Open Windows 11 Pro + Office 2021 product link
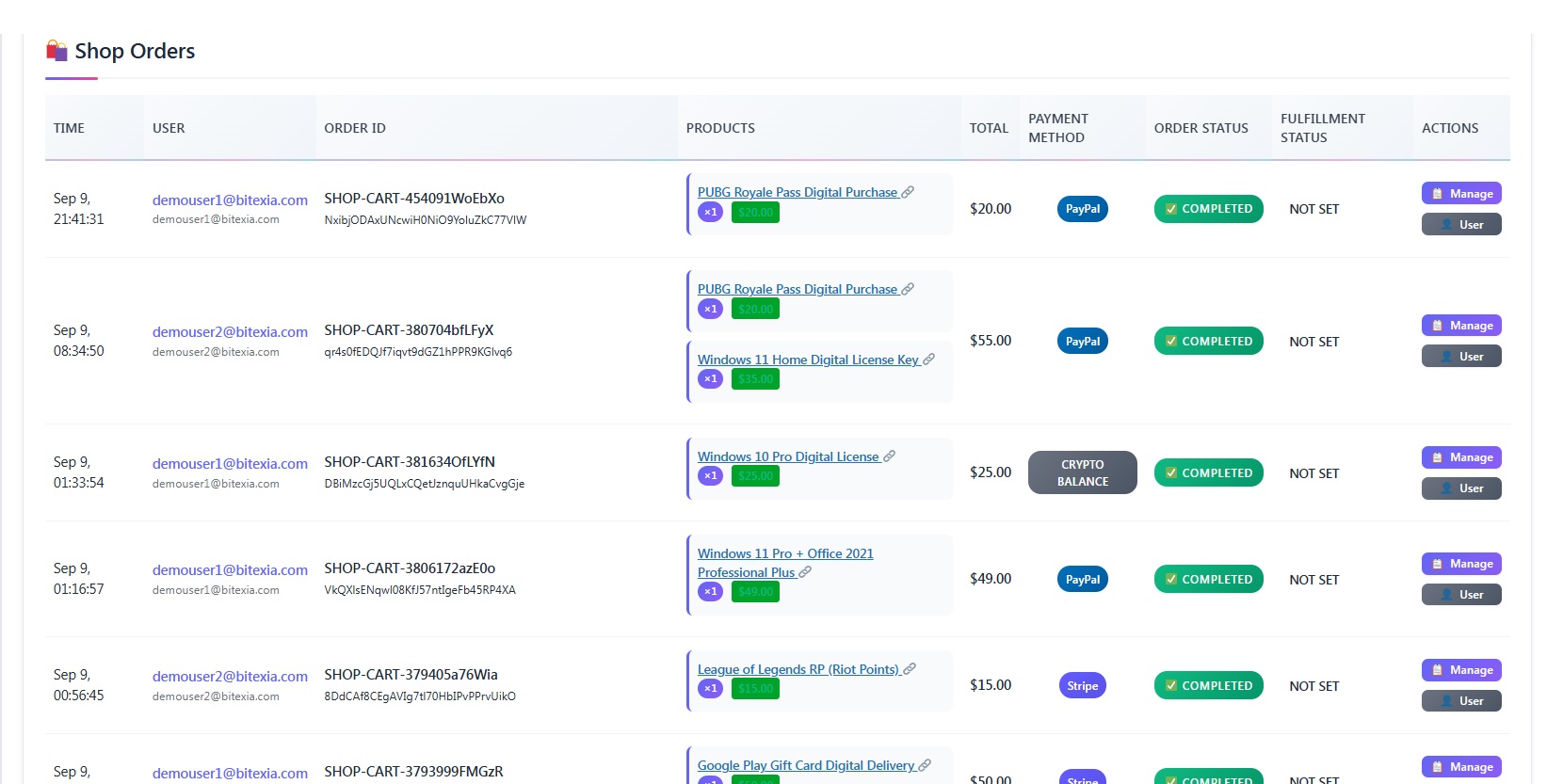 784,554
